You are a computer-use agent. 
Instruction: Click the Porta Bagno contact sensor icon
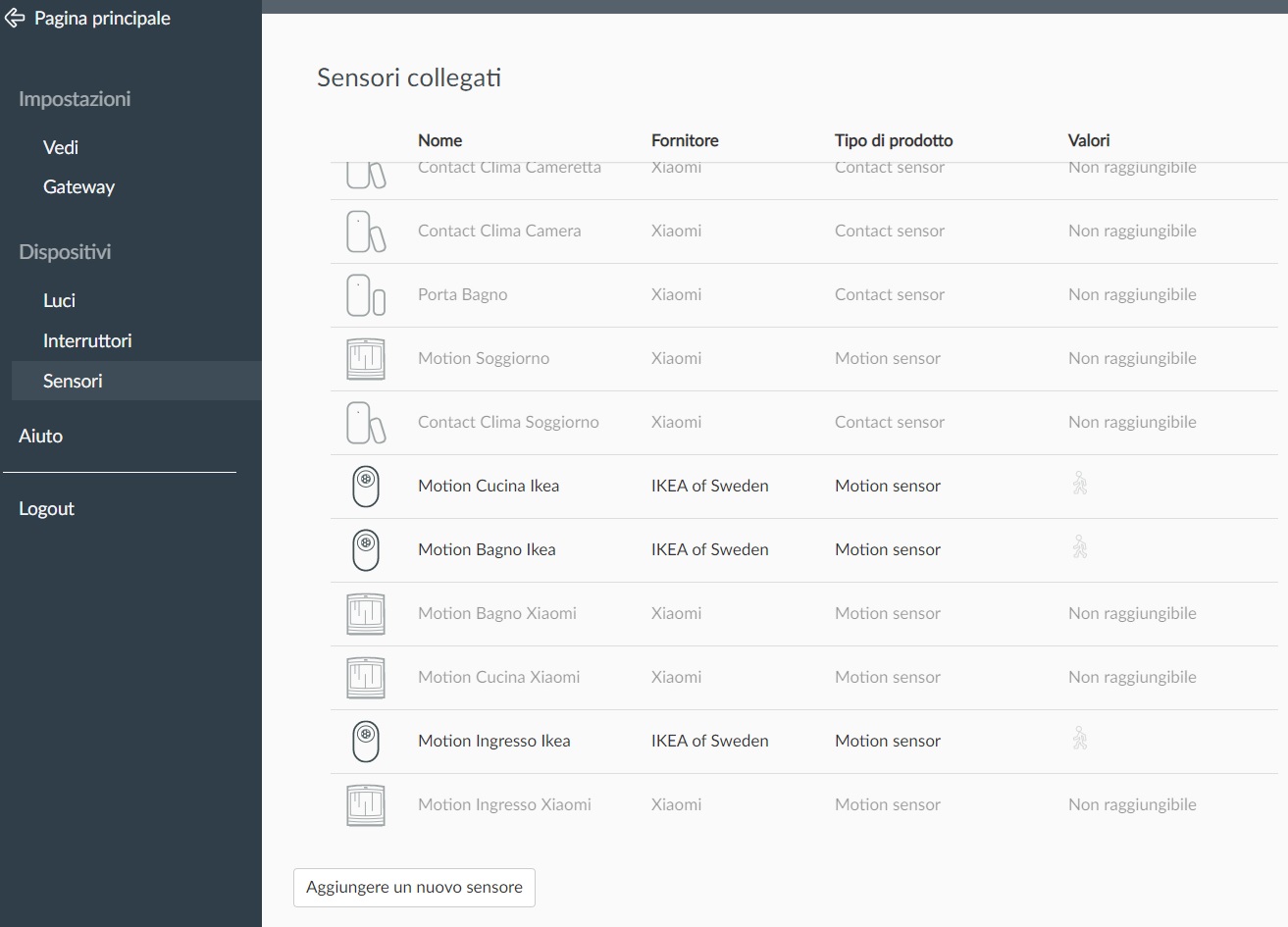pyautogui.click(x=365, y=294)
